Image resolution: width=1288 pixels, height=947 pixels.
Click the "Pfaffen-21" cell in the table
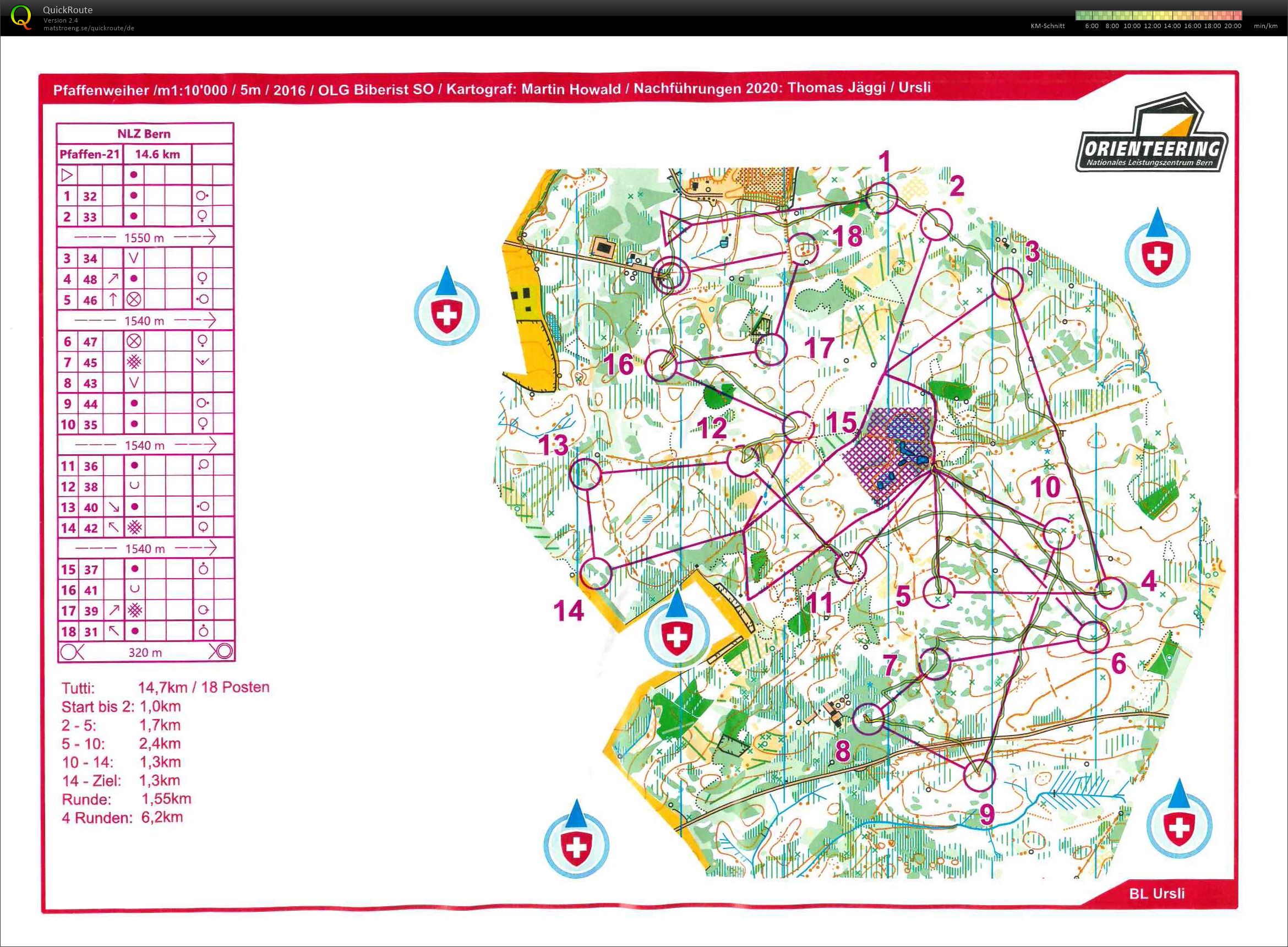point(89,154)
